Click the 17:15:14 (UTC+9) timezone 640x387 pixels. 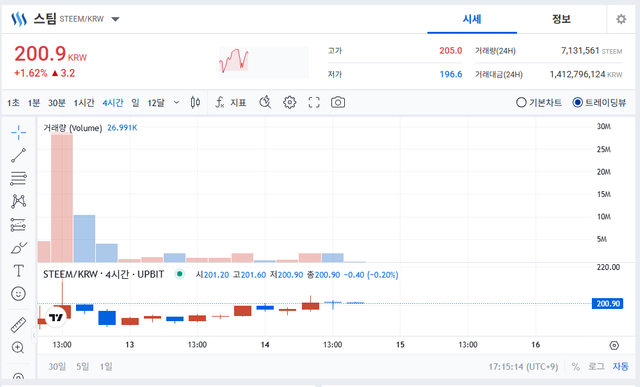click(523, 367)
